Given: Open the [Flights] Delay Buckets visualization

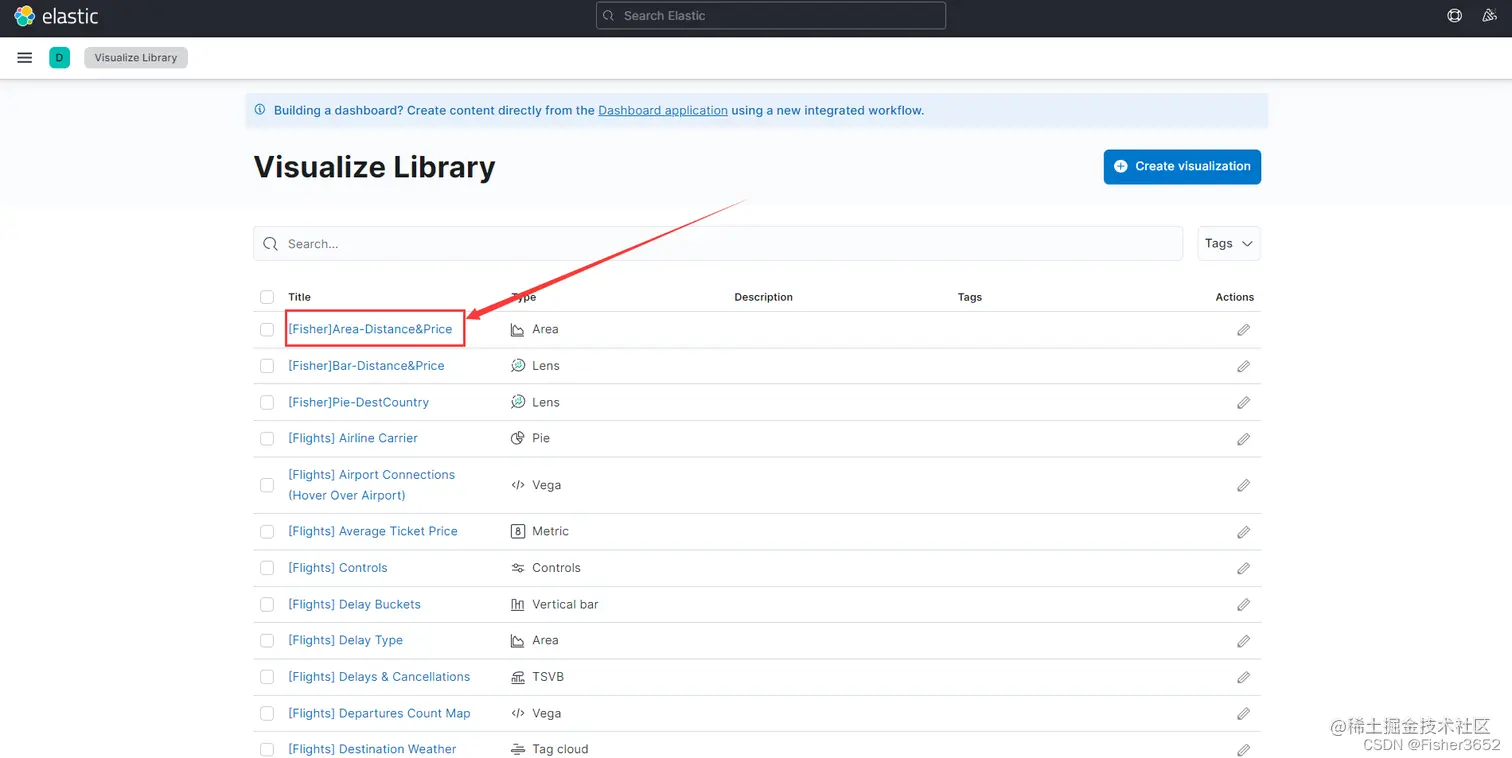Looking at the screenshot, I should pyautogui.click(x=354, y=604).
